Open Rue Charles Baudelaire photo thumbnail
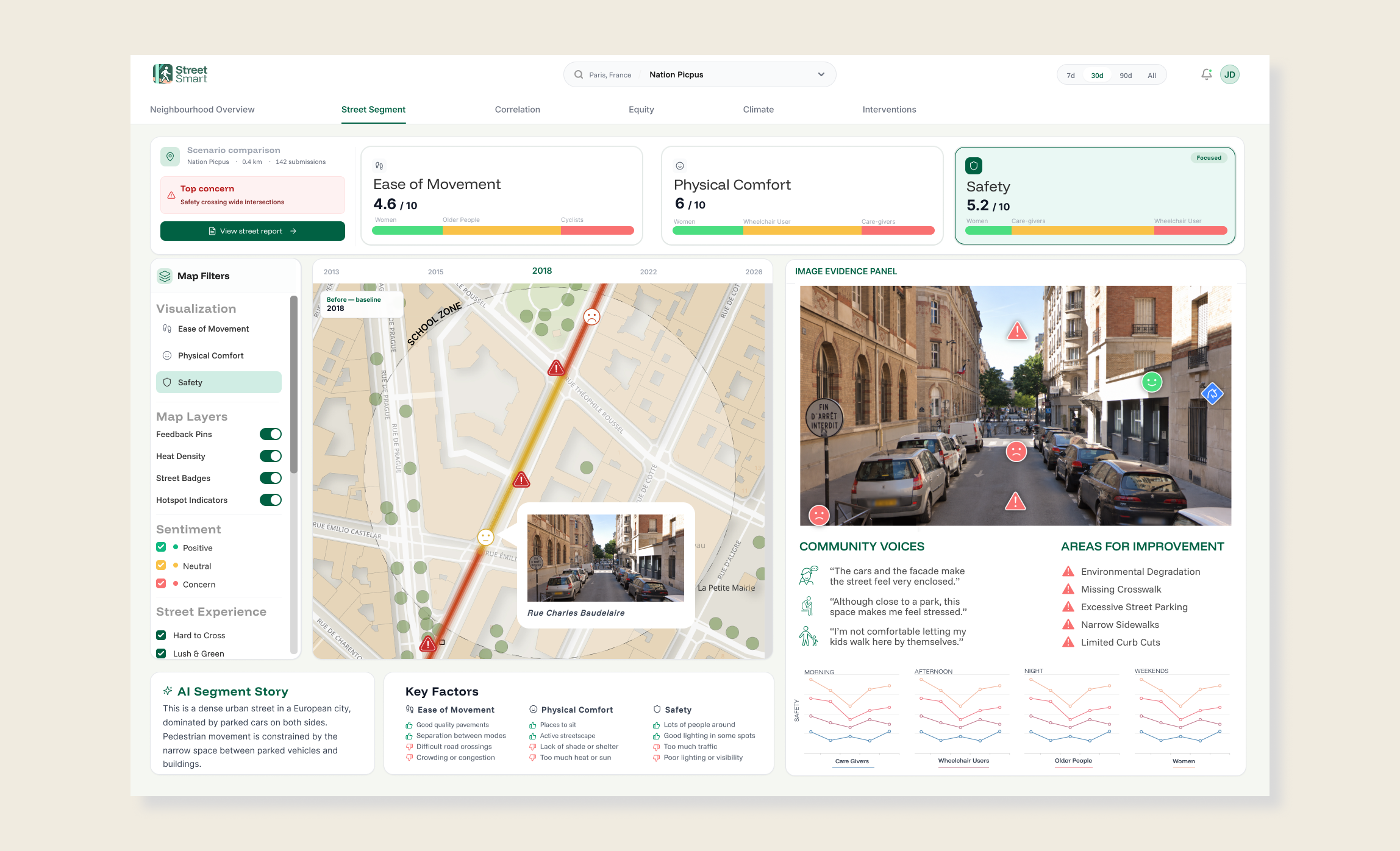The height and width of the screenshot is (851, 1400). pyautogui.click(x=605, y=558)
